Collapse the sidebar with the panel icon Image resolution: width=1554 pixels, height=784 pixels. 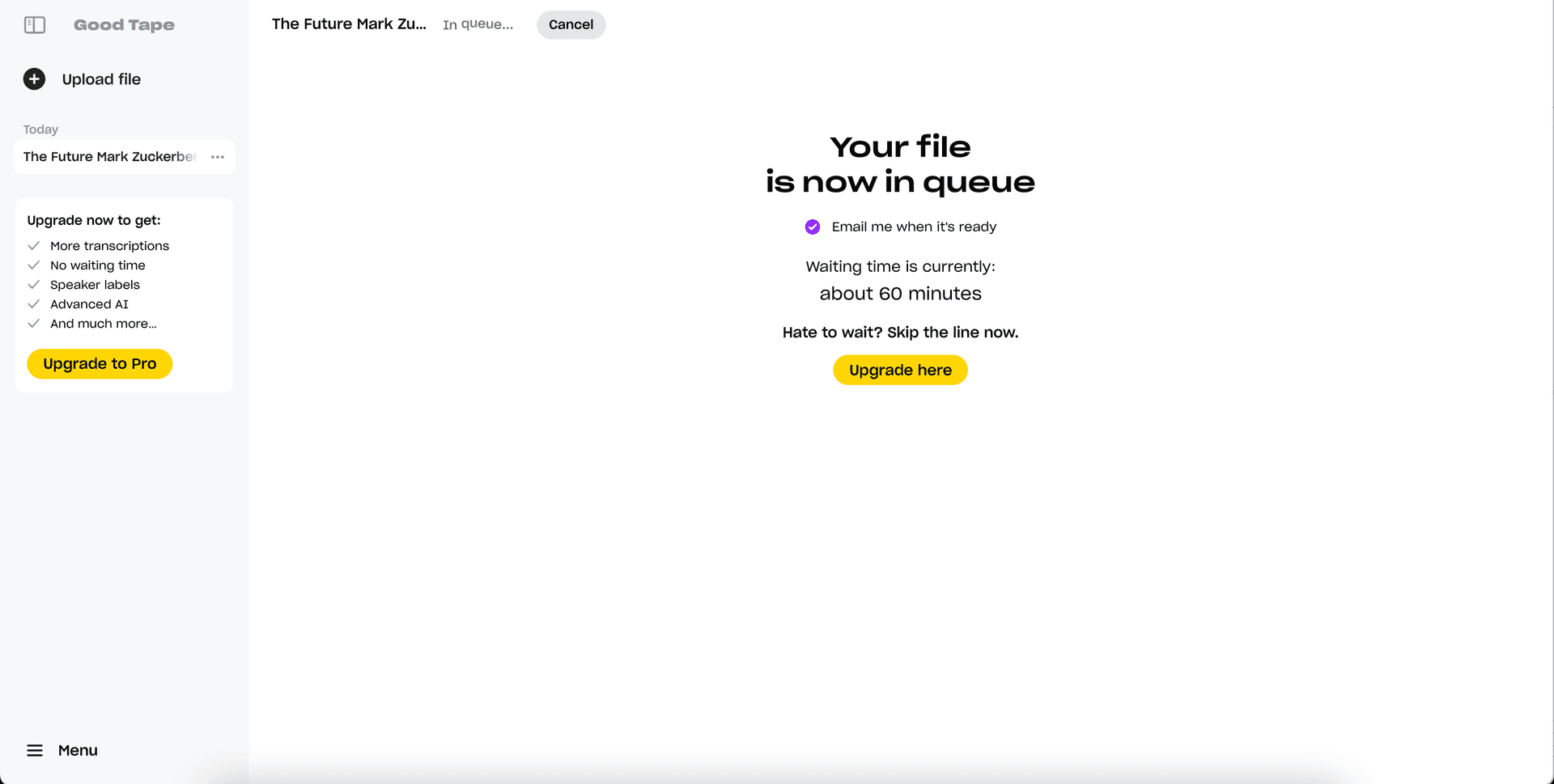(x=35, y=25)
